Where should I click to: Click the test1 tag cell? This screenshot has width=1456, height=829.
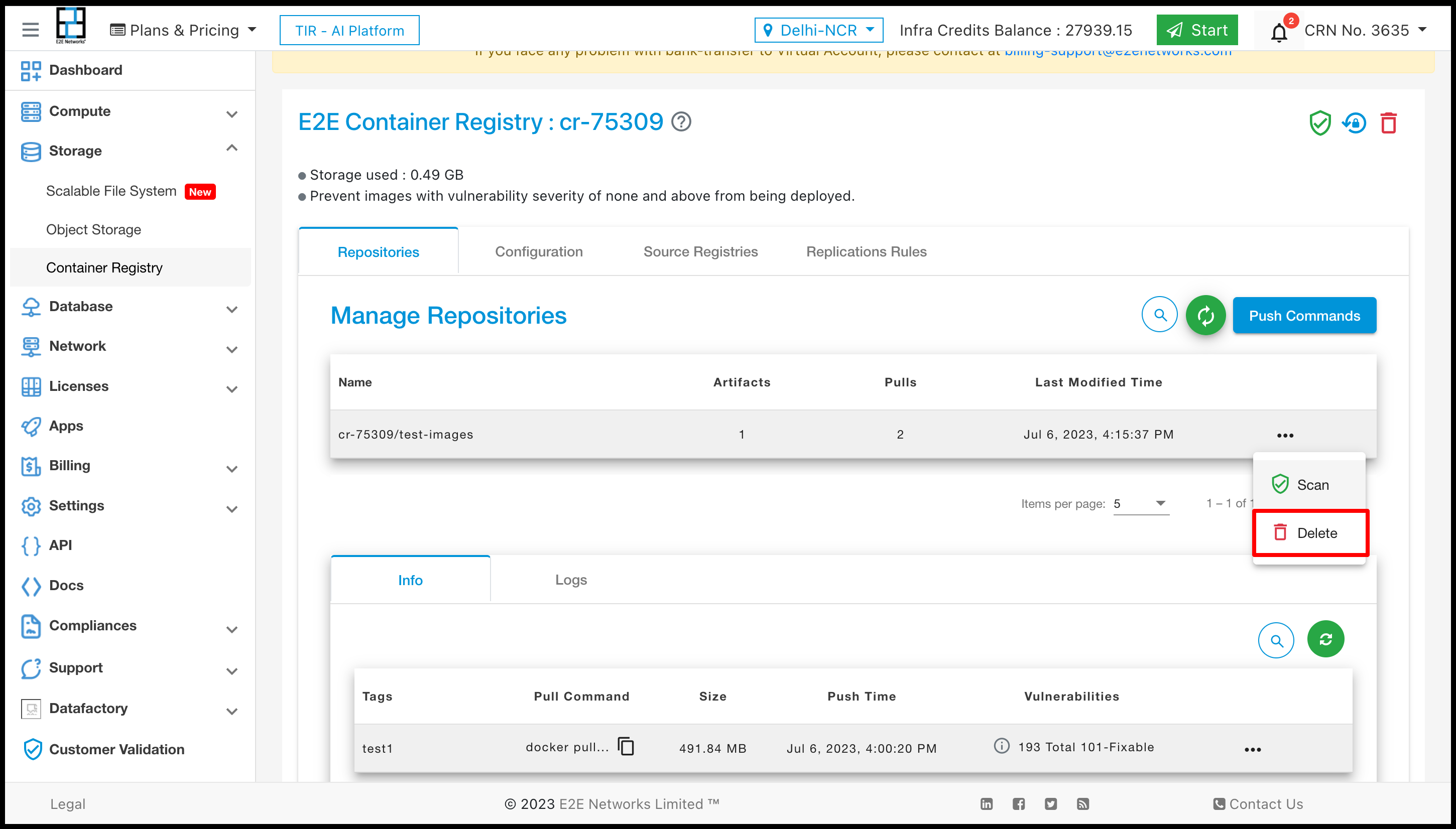click(x=377, y=749)
